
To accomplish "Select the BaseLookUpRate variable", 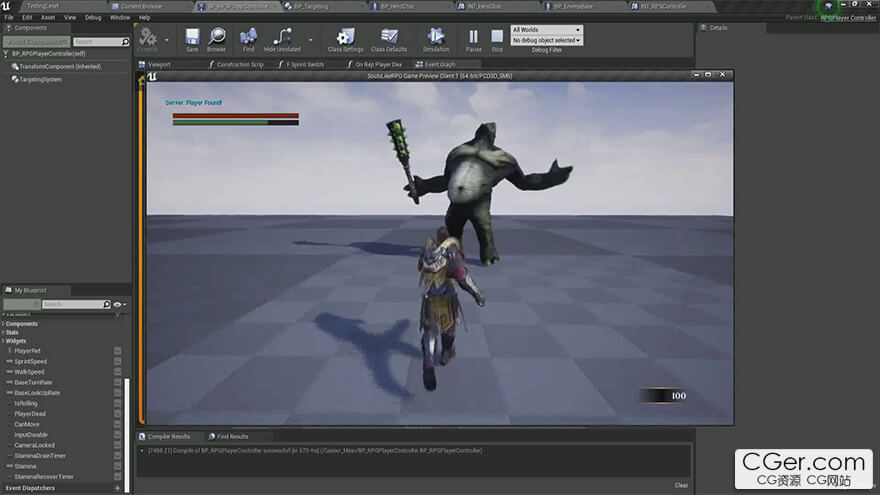I will (37, 393).
